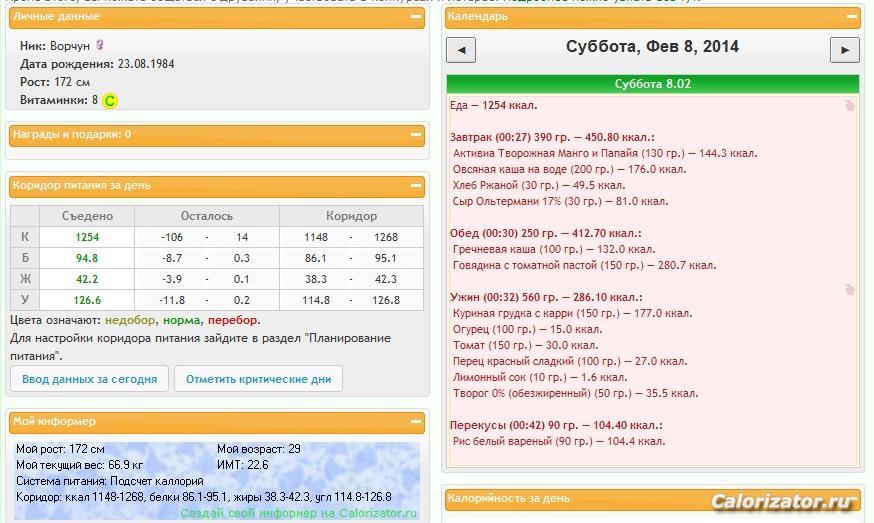Image resolution: width=874 pixels, height=523 pixels.
Task: Collapse the Календарь panel
Action: pos(852,17)
